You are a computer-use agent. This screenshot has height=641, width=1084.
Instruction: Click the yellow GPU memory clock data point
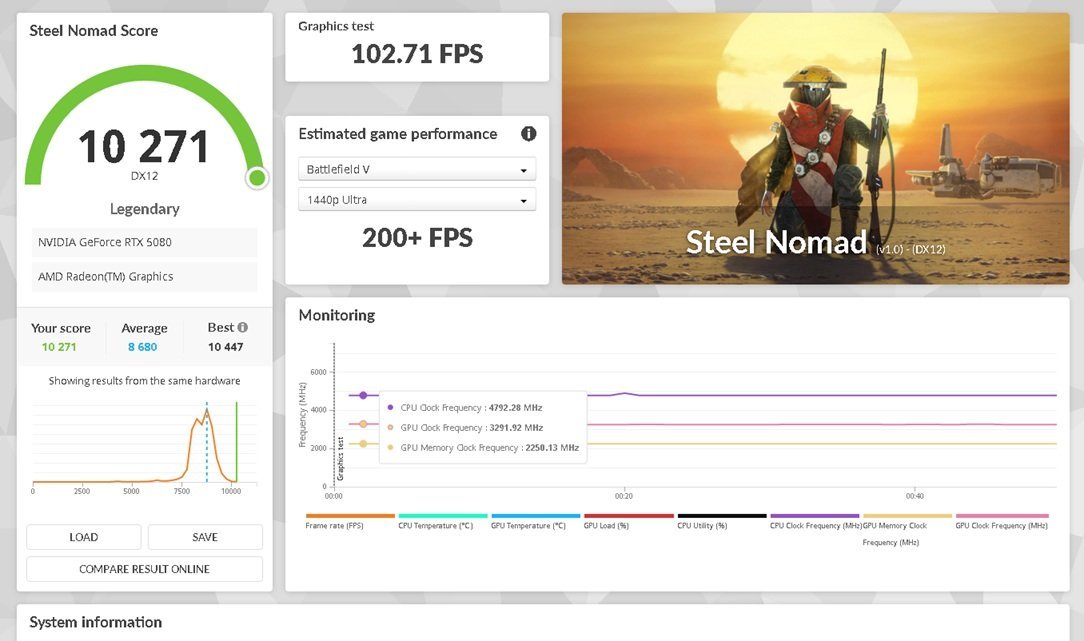tap(363, 444)
